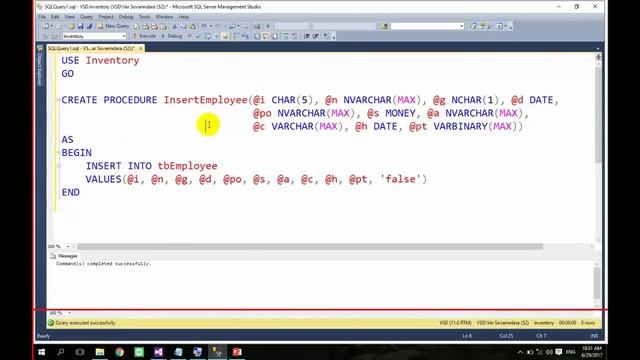The width and height of the screenshot is (640, 360).
Task: Open the tab list dropdown arrow at the right end of the tab strip
Action: pos(598,49)
